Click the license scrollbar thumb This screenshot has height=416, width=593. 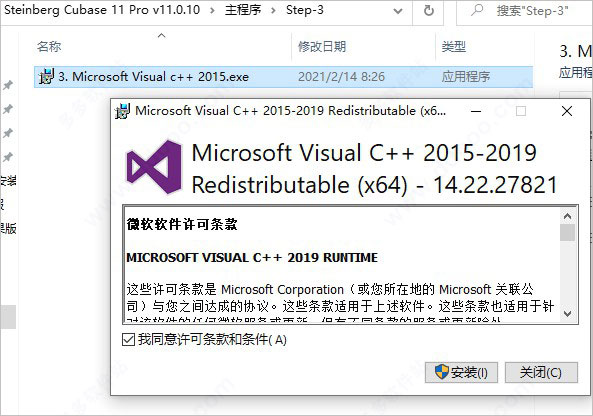567,233
